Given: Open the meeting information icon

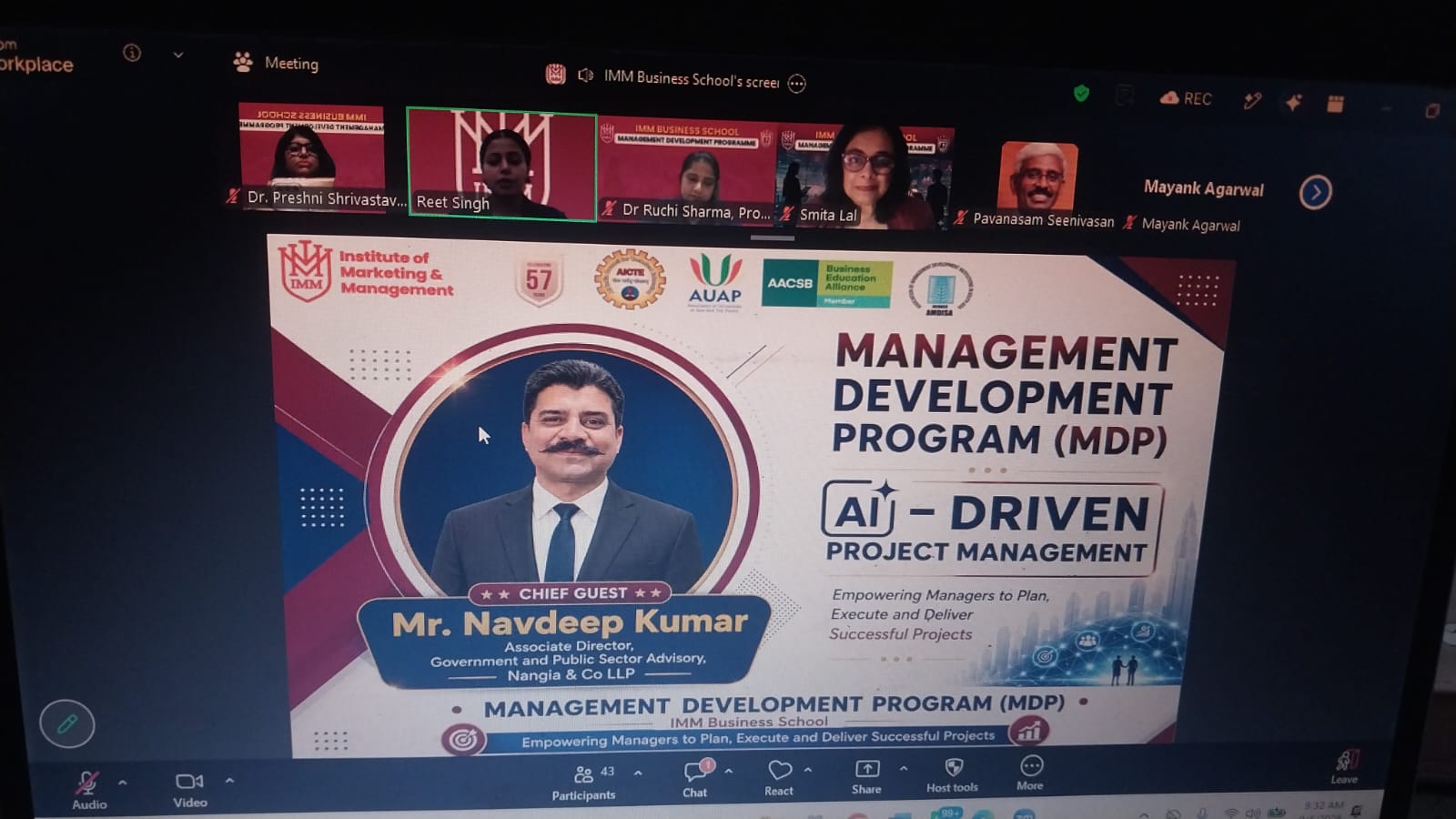Looking at the screenshot, I should coord(132,53).
